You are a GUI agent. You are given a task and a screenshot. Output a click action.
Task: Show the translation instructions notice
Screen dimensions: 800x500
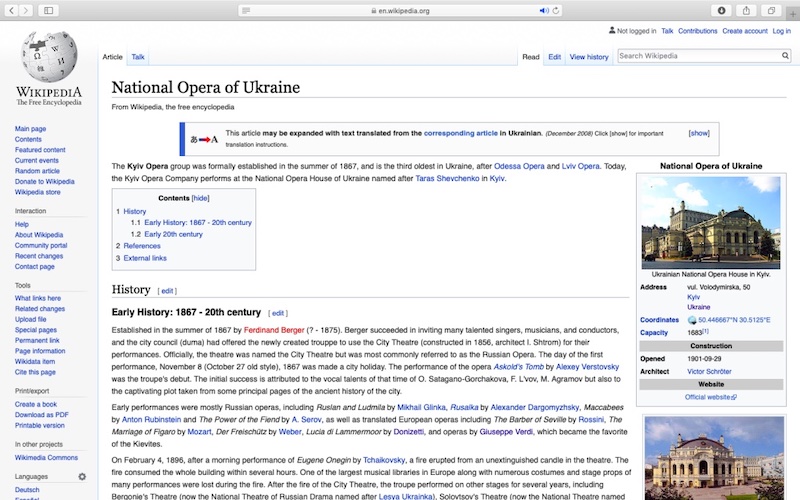pos(699,133)
